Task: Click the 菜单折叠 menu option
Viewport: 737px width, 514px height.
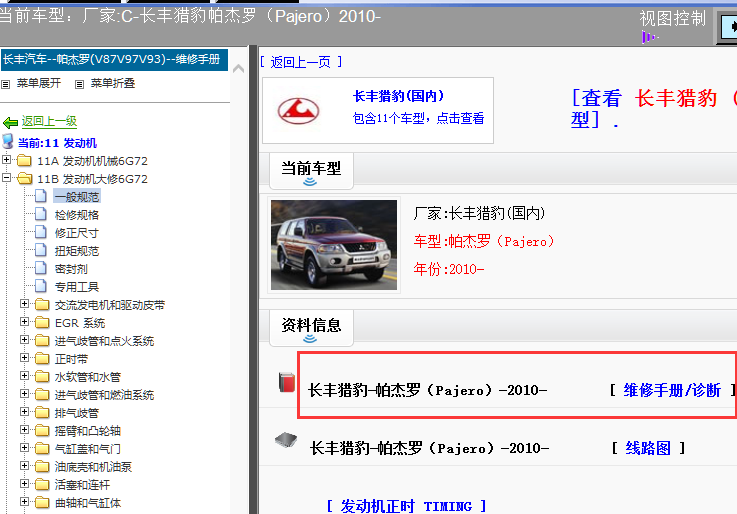Action: click(x=113, y=83)
